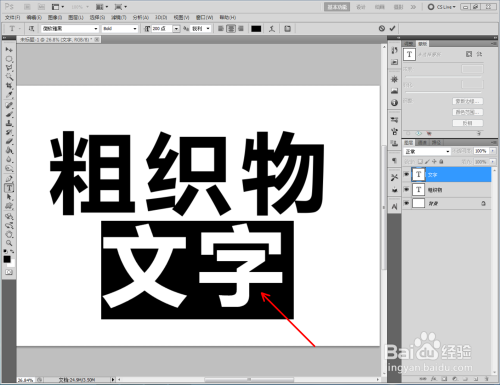The height and width of the screenshot is (385, 500).
Task: Click the document tab title
Action: point(55,40)
